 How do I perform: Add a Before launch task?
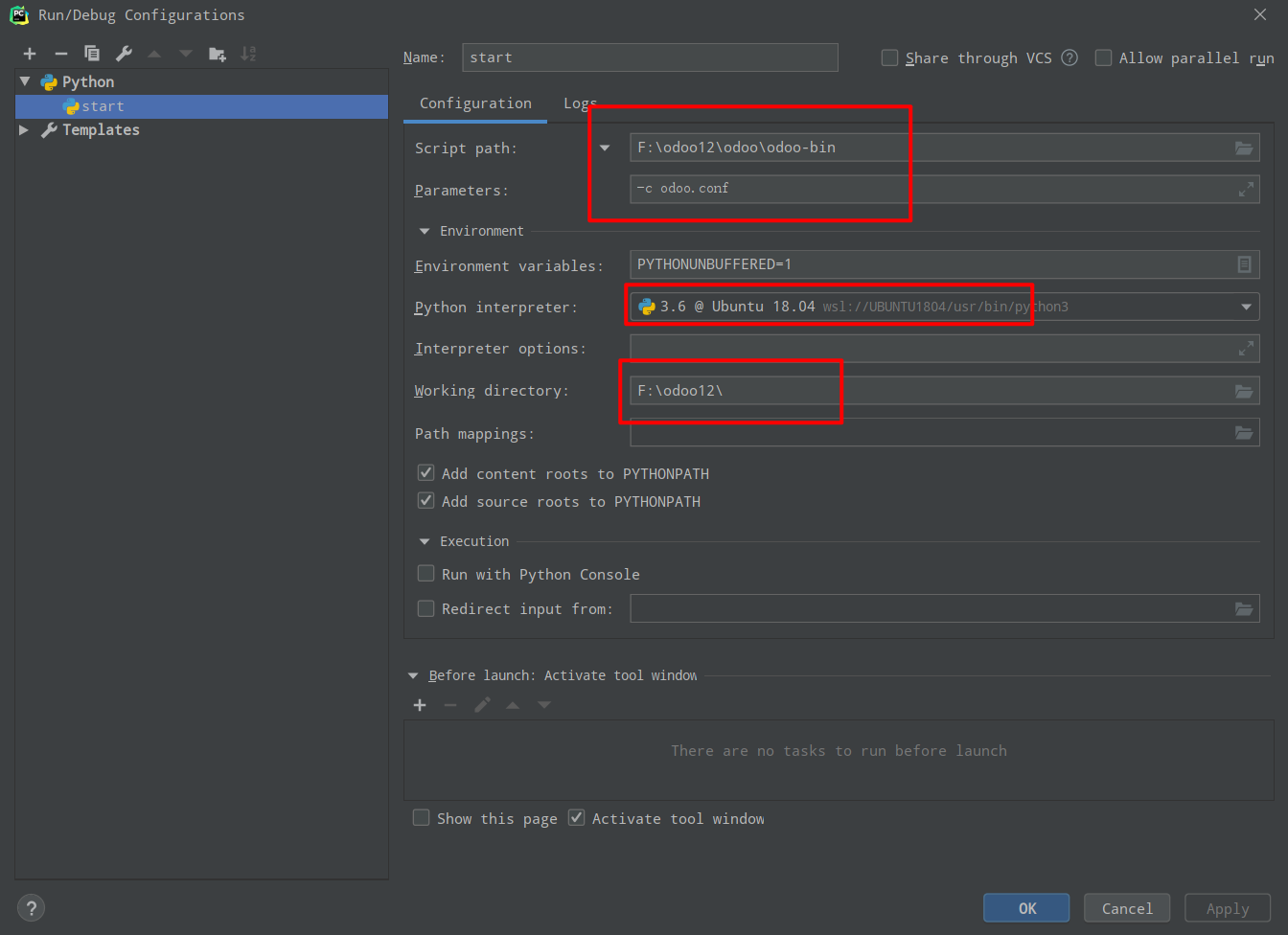(420, 705)
